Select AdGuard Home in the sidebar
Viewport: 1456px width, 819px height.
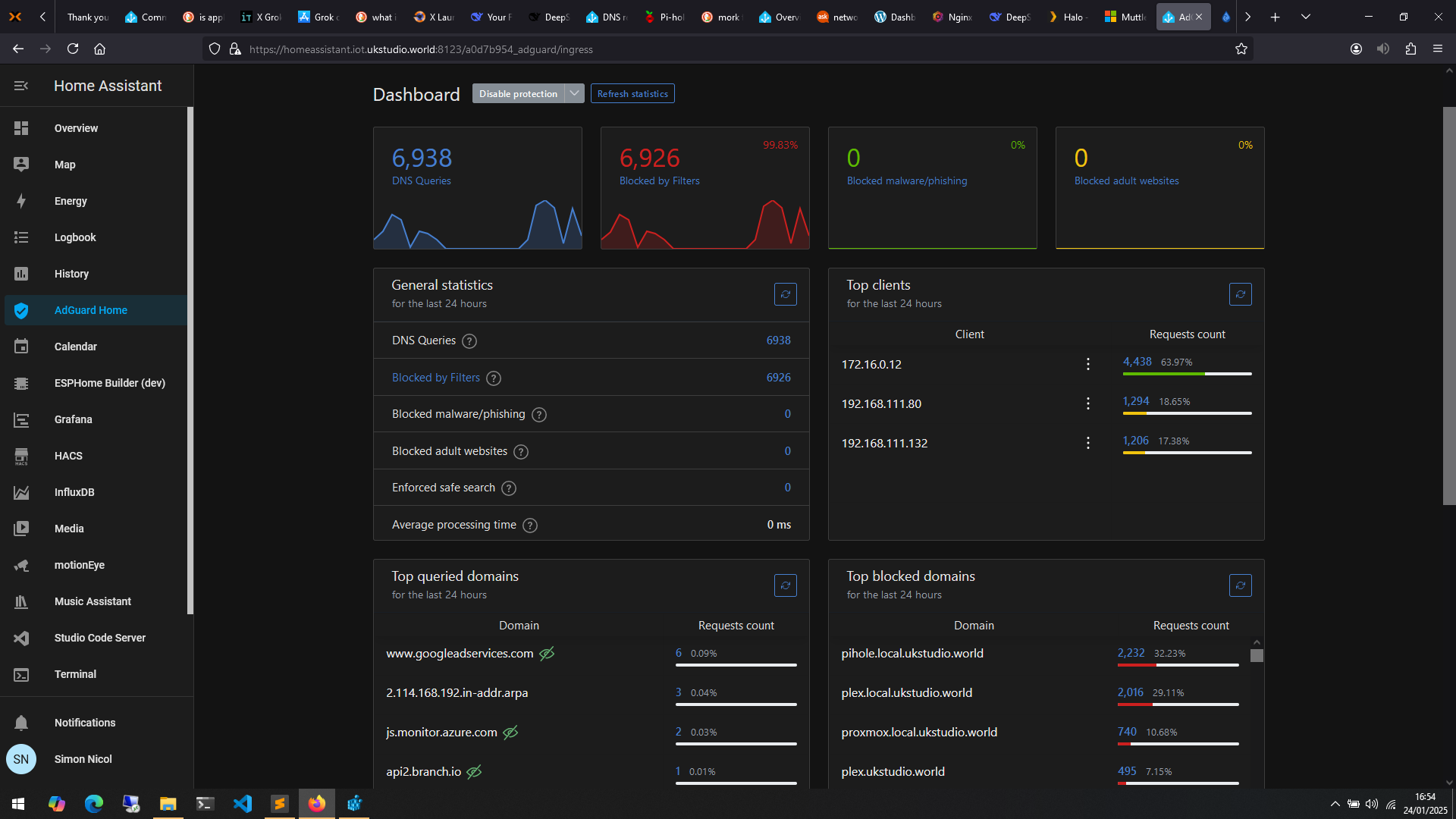pyautogui.click(x=96, y=310)
